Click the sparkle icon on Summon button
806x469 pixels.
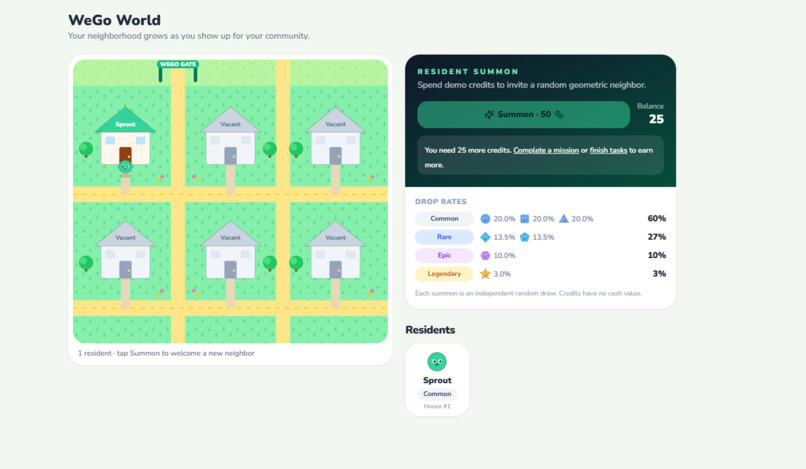click(x=489, y=114)
